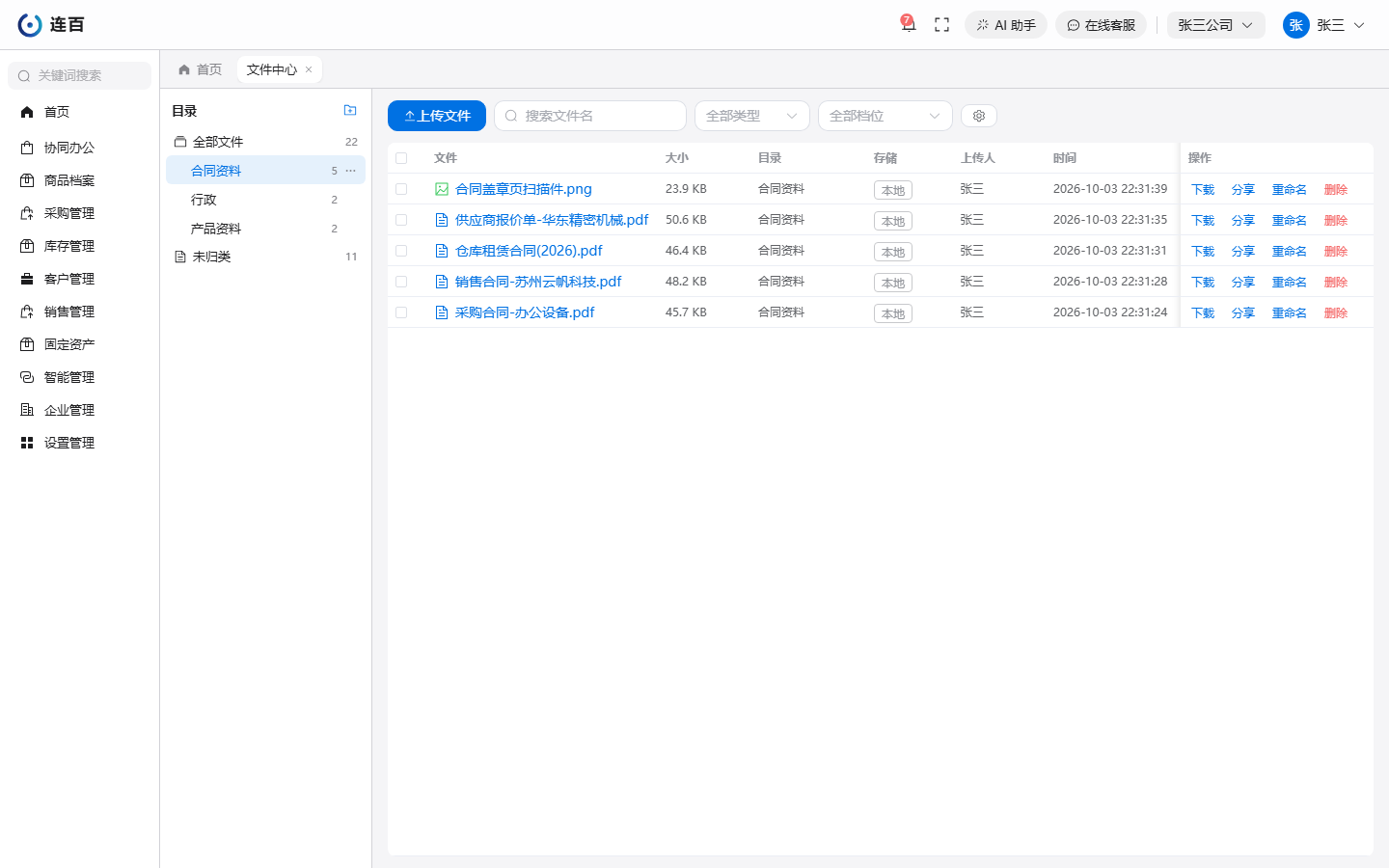Check the box for 采购合同-办公设备.pdf
Screen dimensions: 1389x868
click(401, 312)
